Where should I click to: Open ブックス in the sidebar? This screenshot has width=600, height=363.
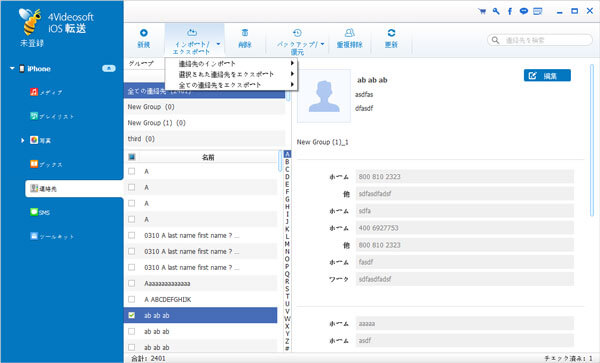click(46, 164)
